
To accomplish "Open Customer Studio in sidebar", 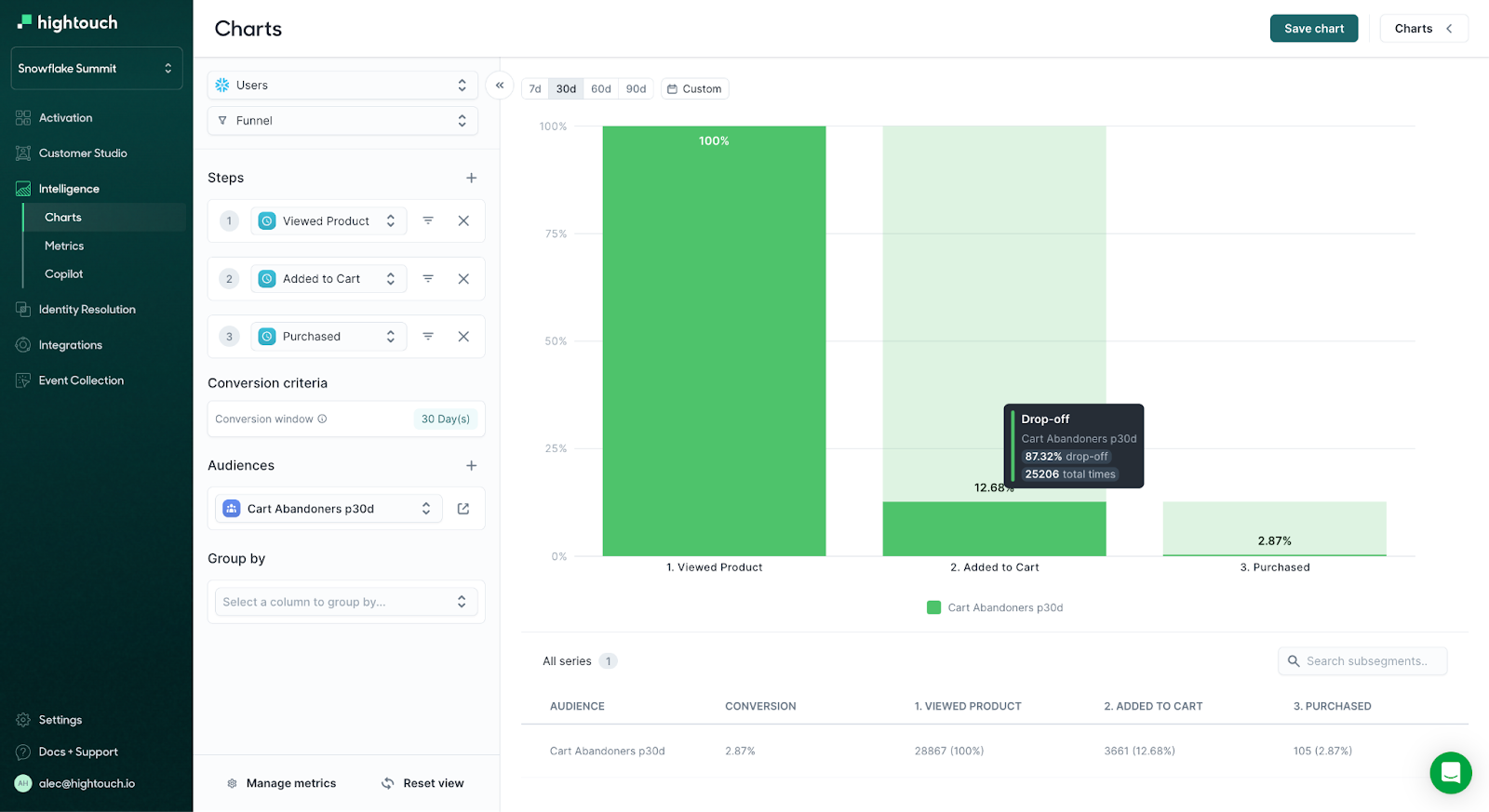I will coord(83,153).
